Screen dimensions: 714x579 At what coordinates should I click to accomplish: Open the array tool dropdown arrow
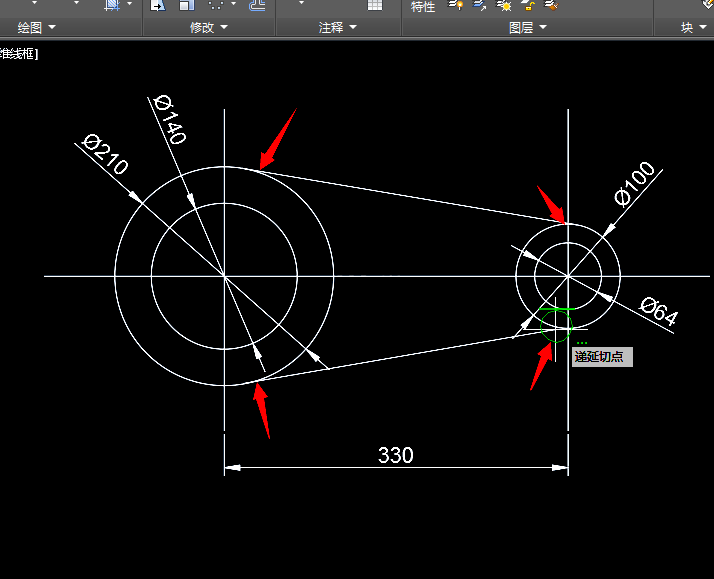pos(234,4)
